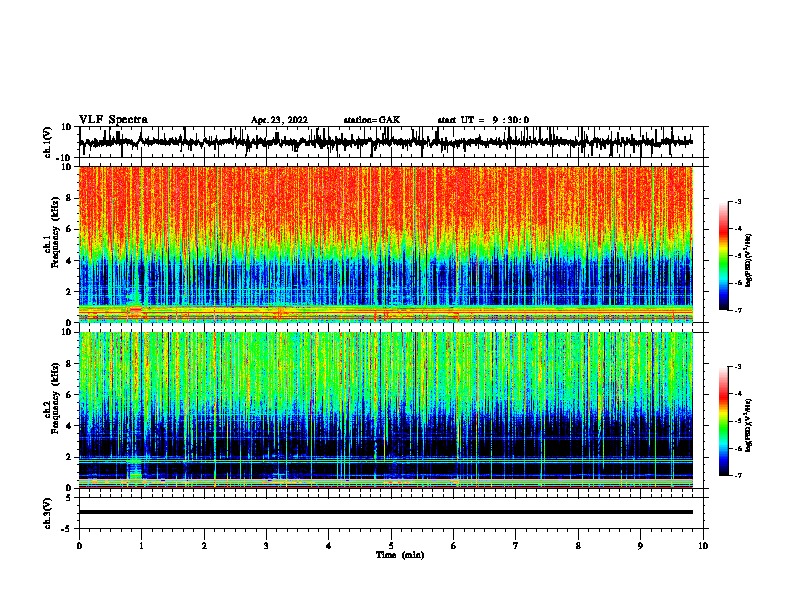Click the "Time (min)" axis title
This screenshot has width=792, height=612.
click(x=400, y=555)
